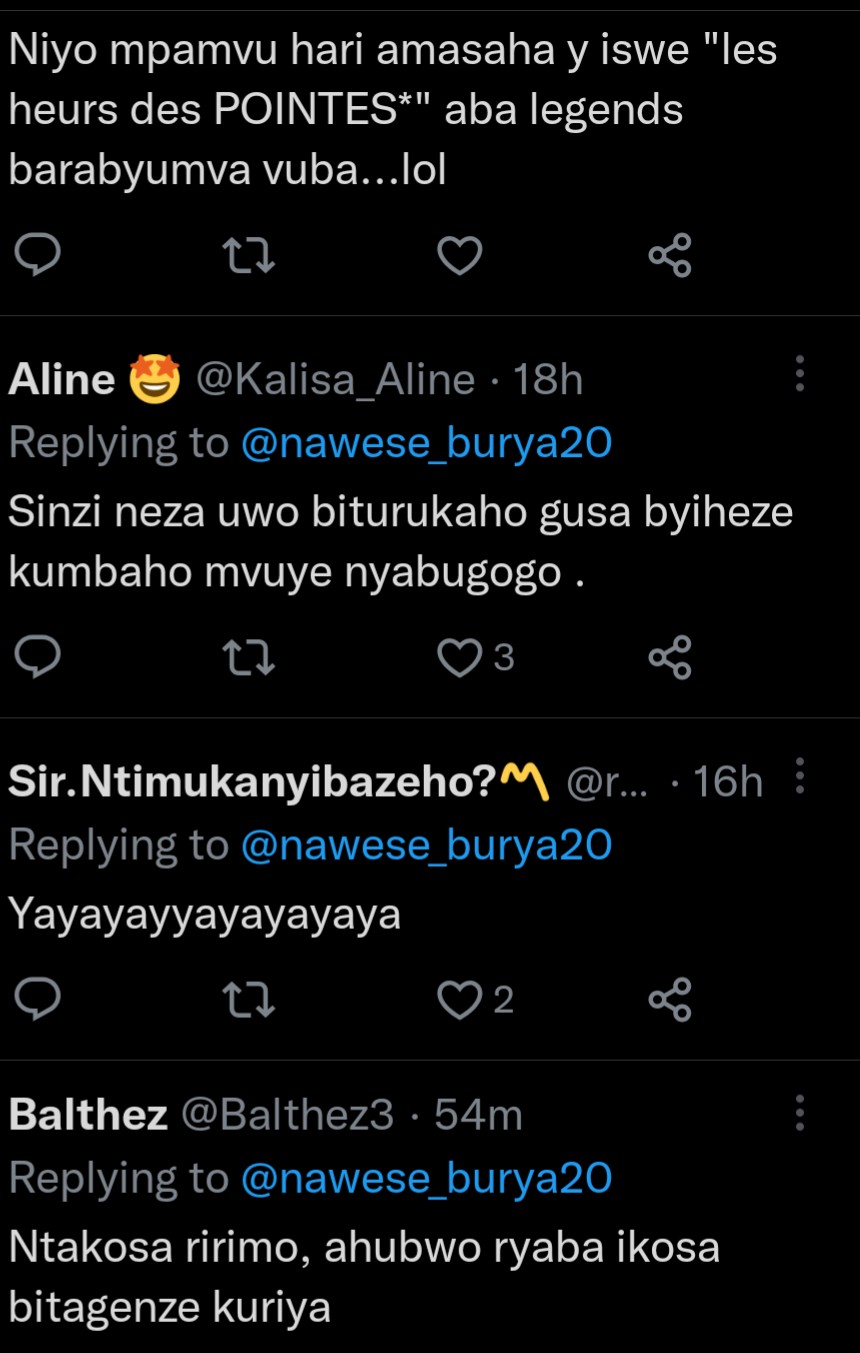Retweet Aline's nyabugogo tweet
The image size is (860, 1353).
(249, 657)
